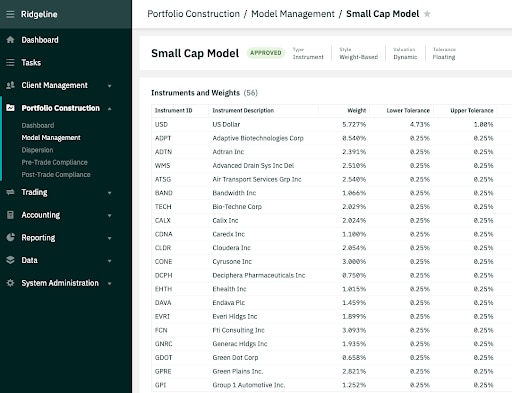This screenshot has height=393, width=512.
Task: Open Pre-Trade Compliance submenu item
Action: [x=55, y=162]
